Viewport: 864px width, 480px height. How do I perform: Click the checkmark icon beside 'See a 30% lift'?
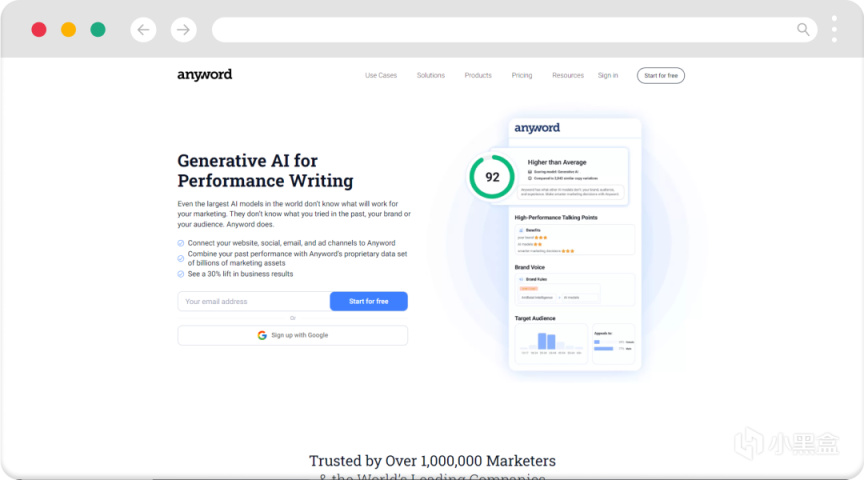click(x=181, y=274)
